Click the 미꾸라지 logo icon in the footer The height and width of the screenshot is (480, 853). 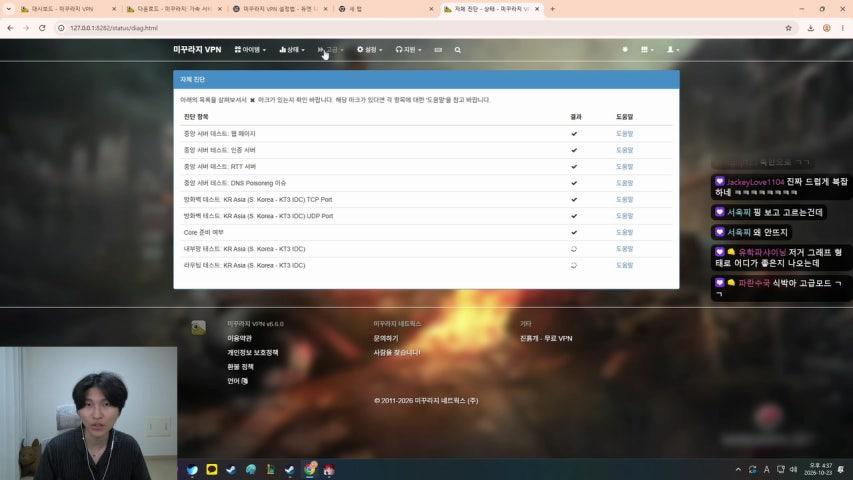point(199,328)
